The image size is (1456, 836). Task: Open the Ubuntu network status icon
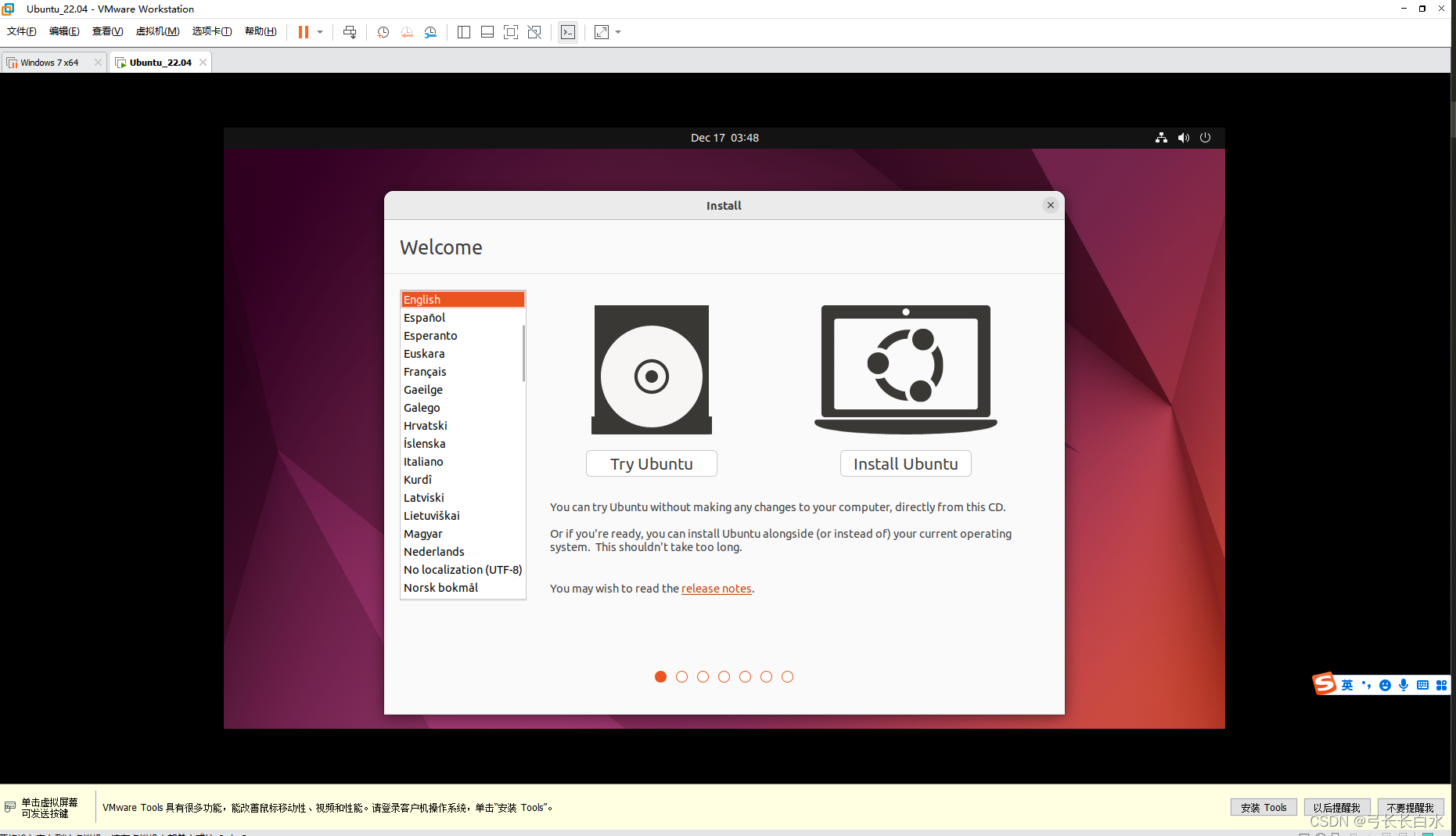pos(1161,138)
